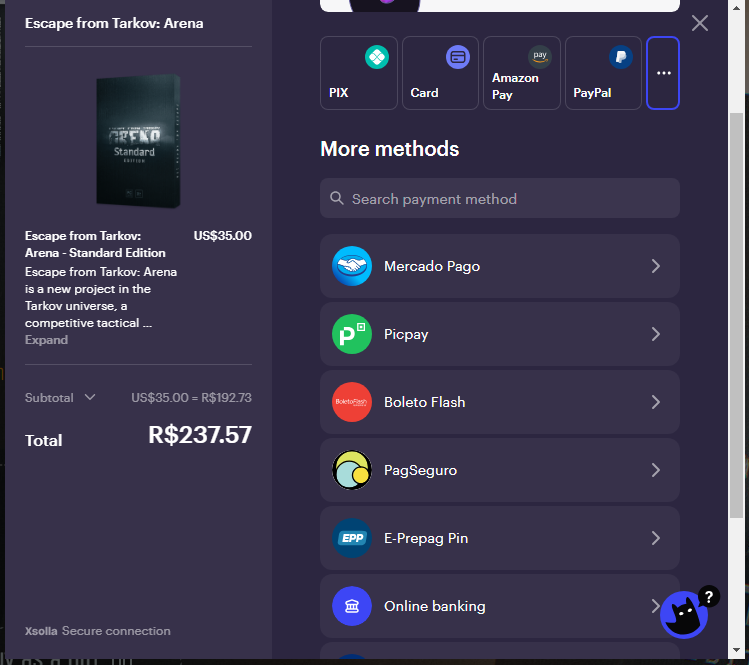This screenshot has height=665, width=749.
Task: Click the Arena Standard Edition box image
Action: point(138,141)
